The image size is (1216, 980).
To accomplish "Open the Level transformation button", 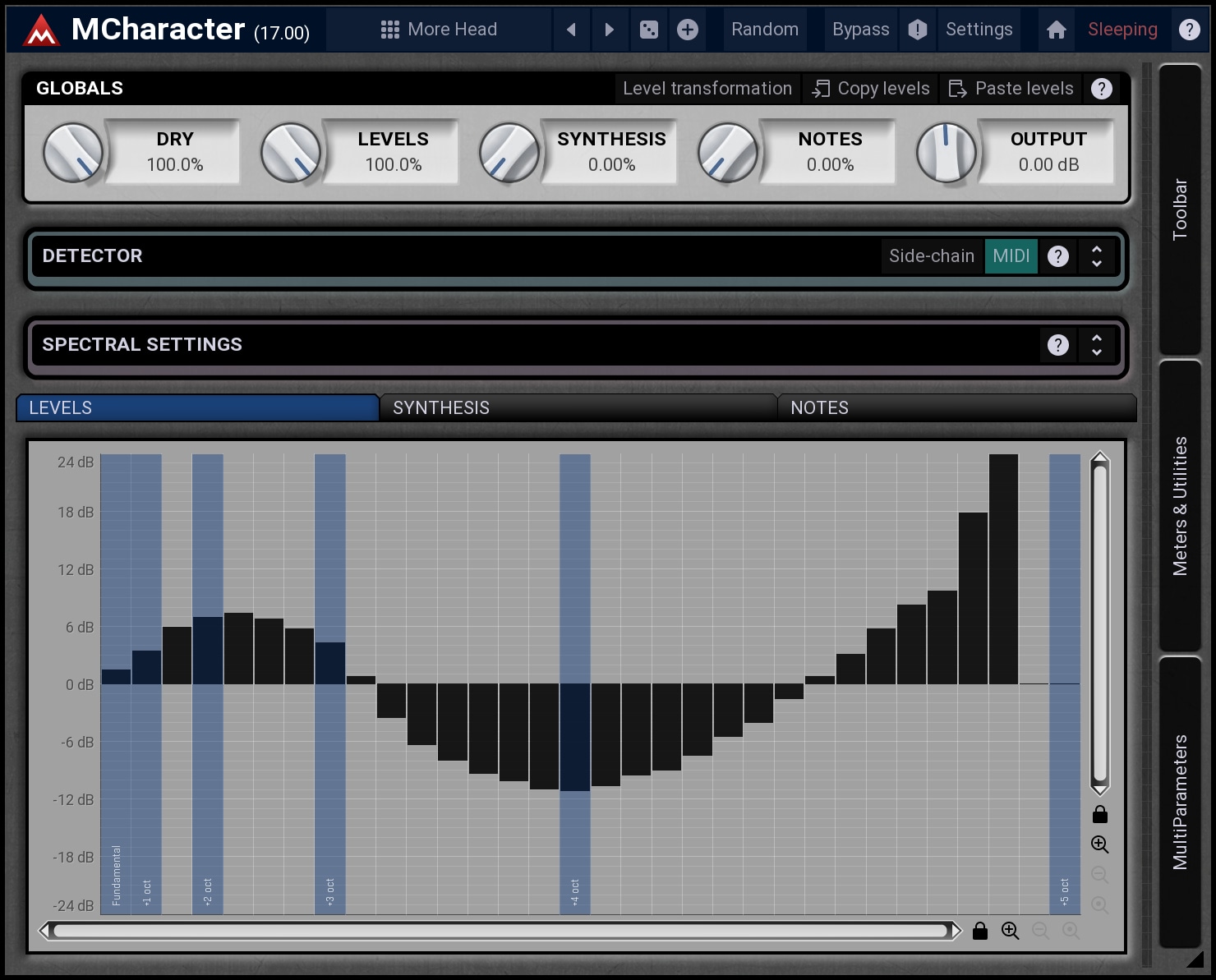I will pyautogui.click(x=707, y=89).
